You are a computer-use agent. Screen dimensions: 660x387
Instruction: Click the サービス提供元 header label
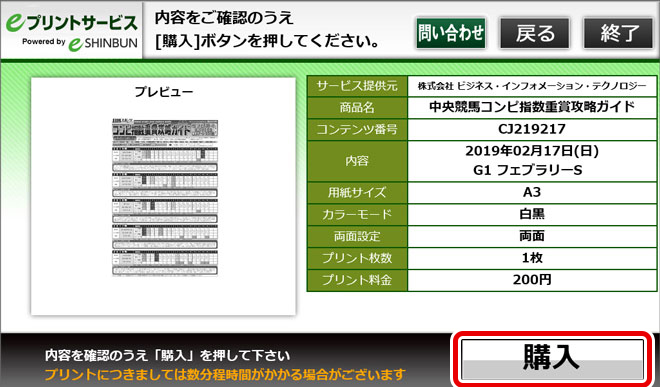(357, 86)
